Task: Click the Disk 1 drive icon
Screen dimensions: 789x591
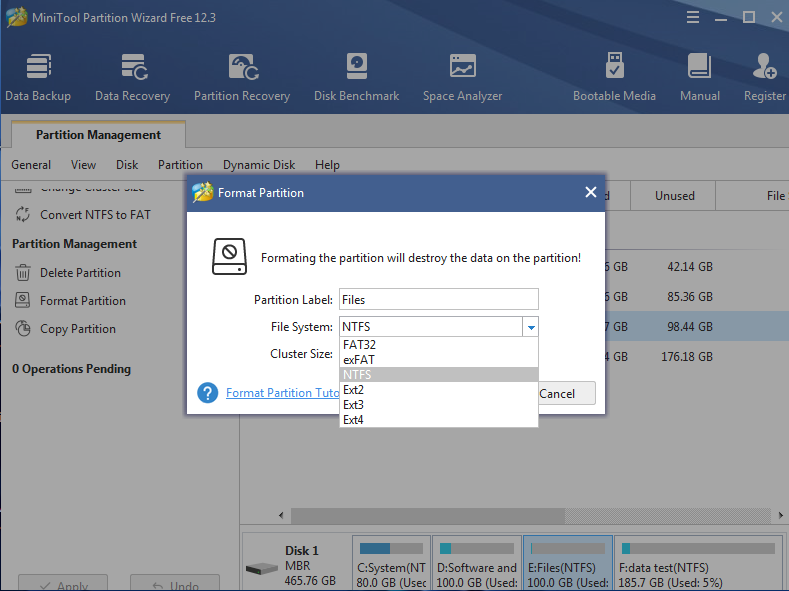Action: pyautogui.click(x=262, y=569)
